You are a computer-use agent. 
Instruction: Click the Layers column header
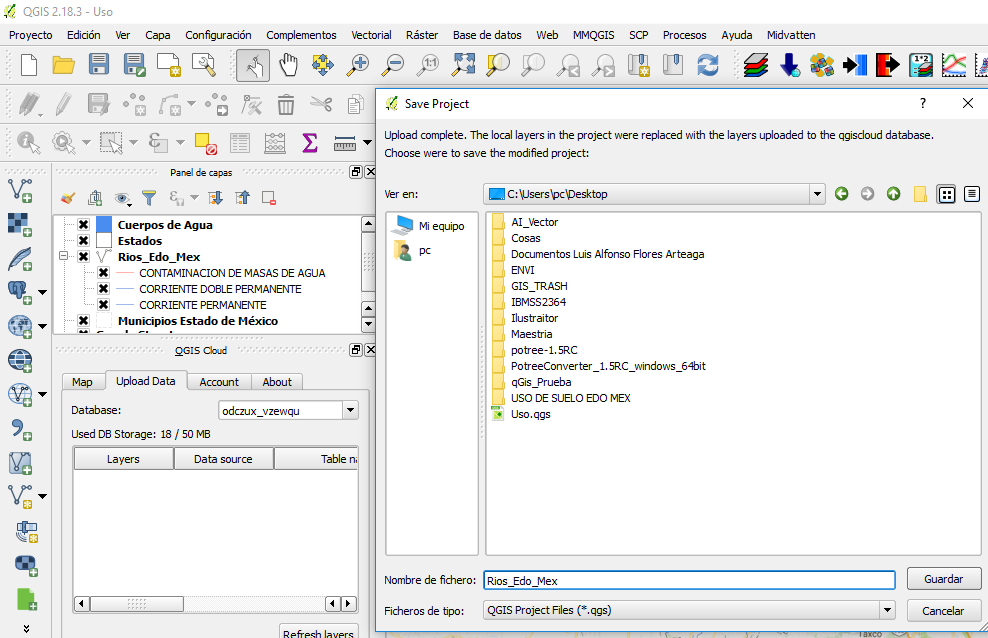124,459
